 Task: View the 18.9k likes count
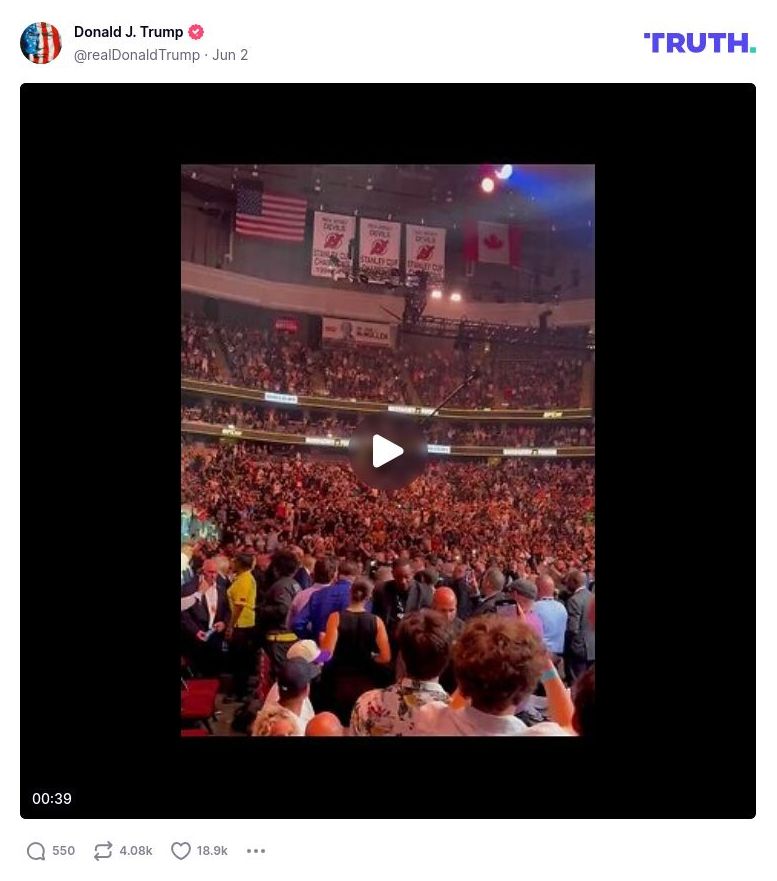point(212,851)
